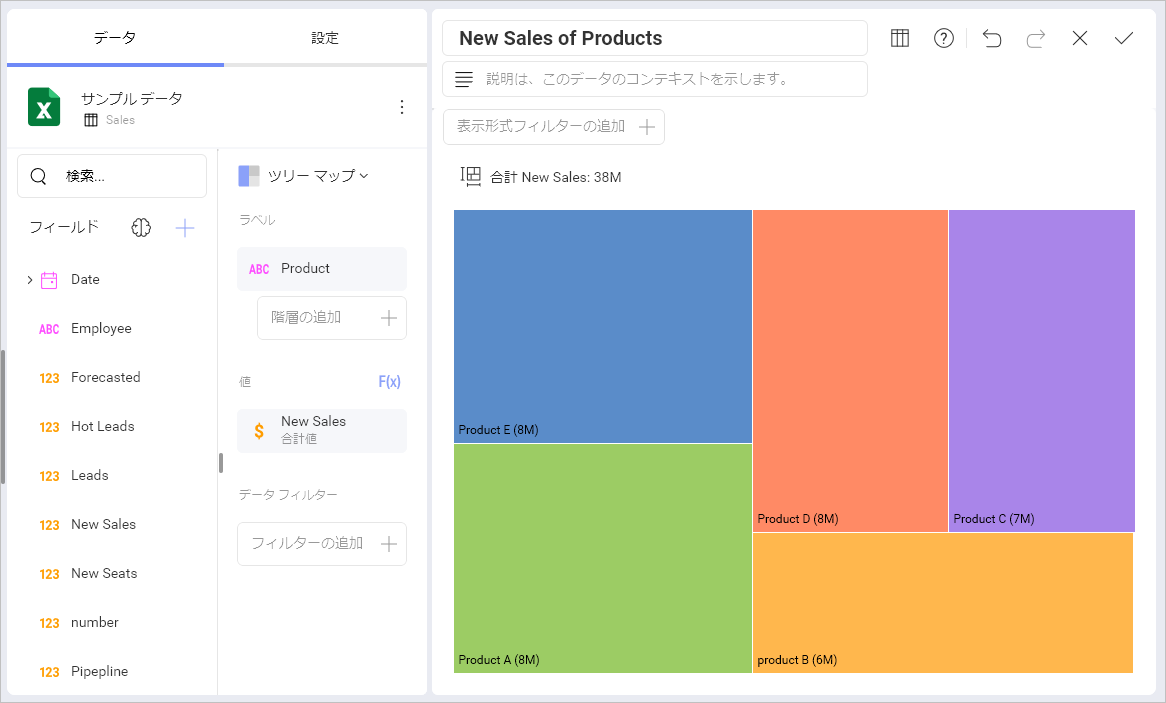Click the Sales table icon under サンプル データ
Viewport: 1166px width, 703px height.
91,121
